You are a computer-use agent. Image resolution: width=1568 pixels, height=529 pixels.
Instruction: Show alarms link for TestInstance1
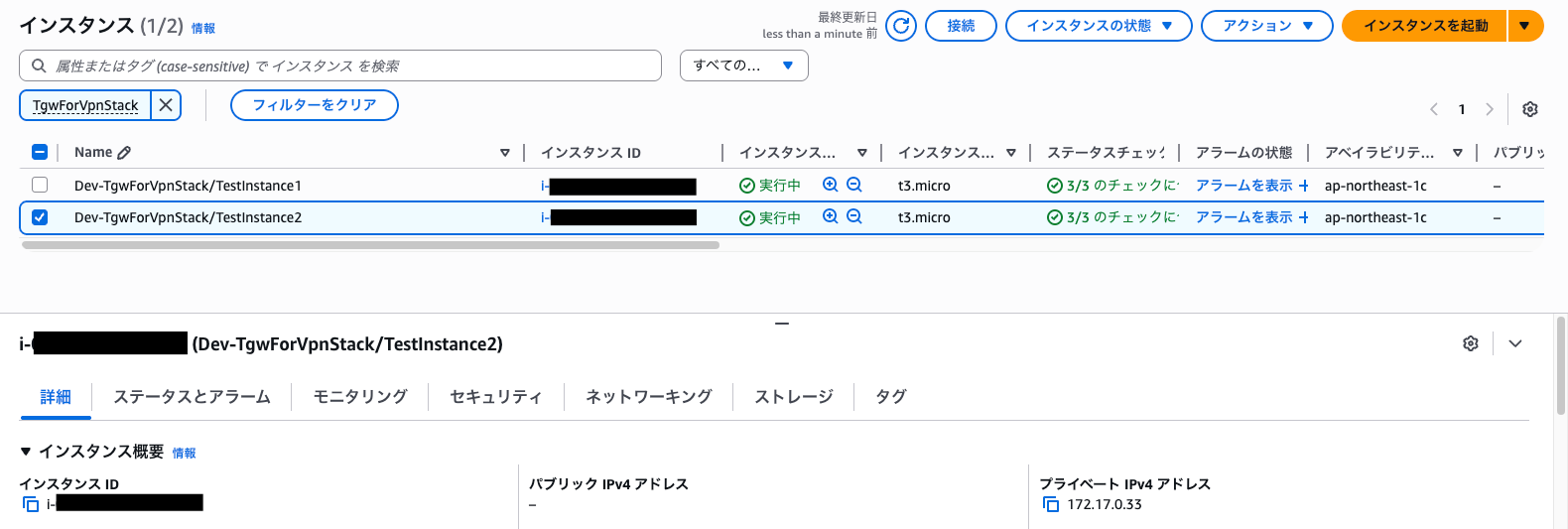[x=1244, y=186]
